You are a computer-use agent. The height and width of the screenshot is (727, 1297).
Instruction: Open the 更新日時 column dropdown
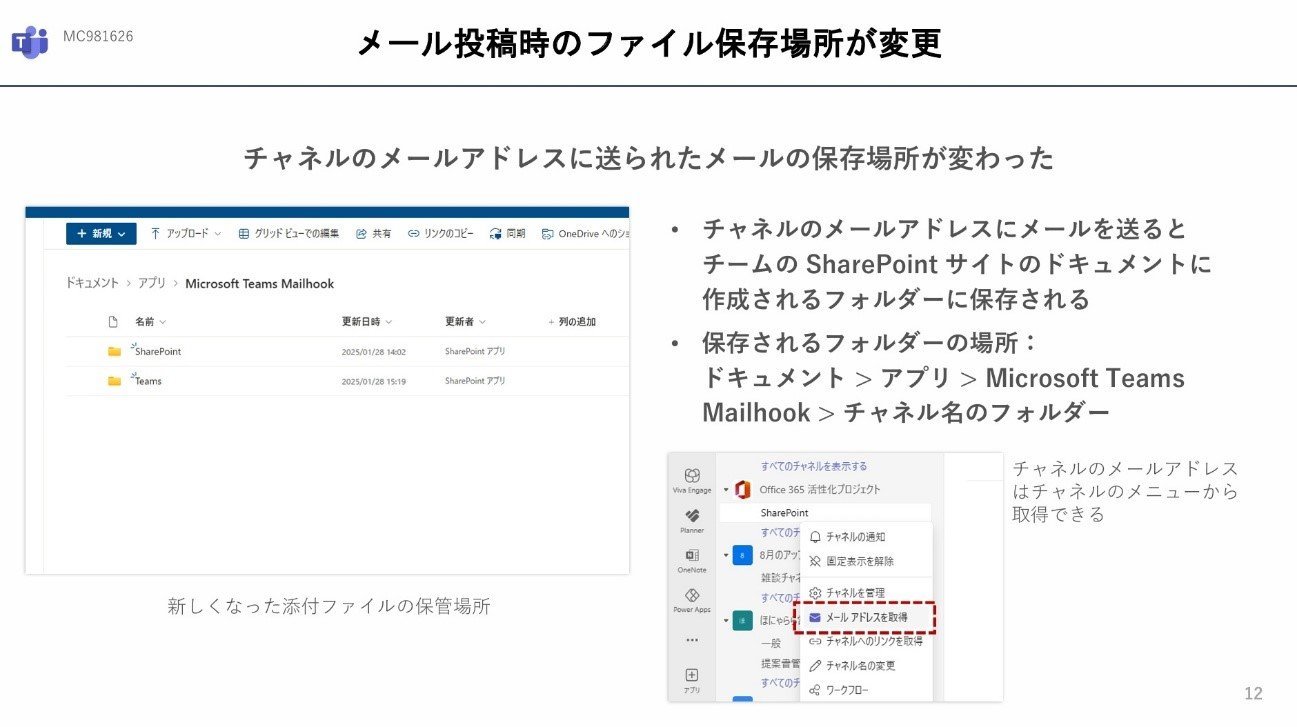point(367,322)
